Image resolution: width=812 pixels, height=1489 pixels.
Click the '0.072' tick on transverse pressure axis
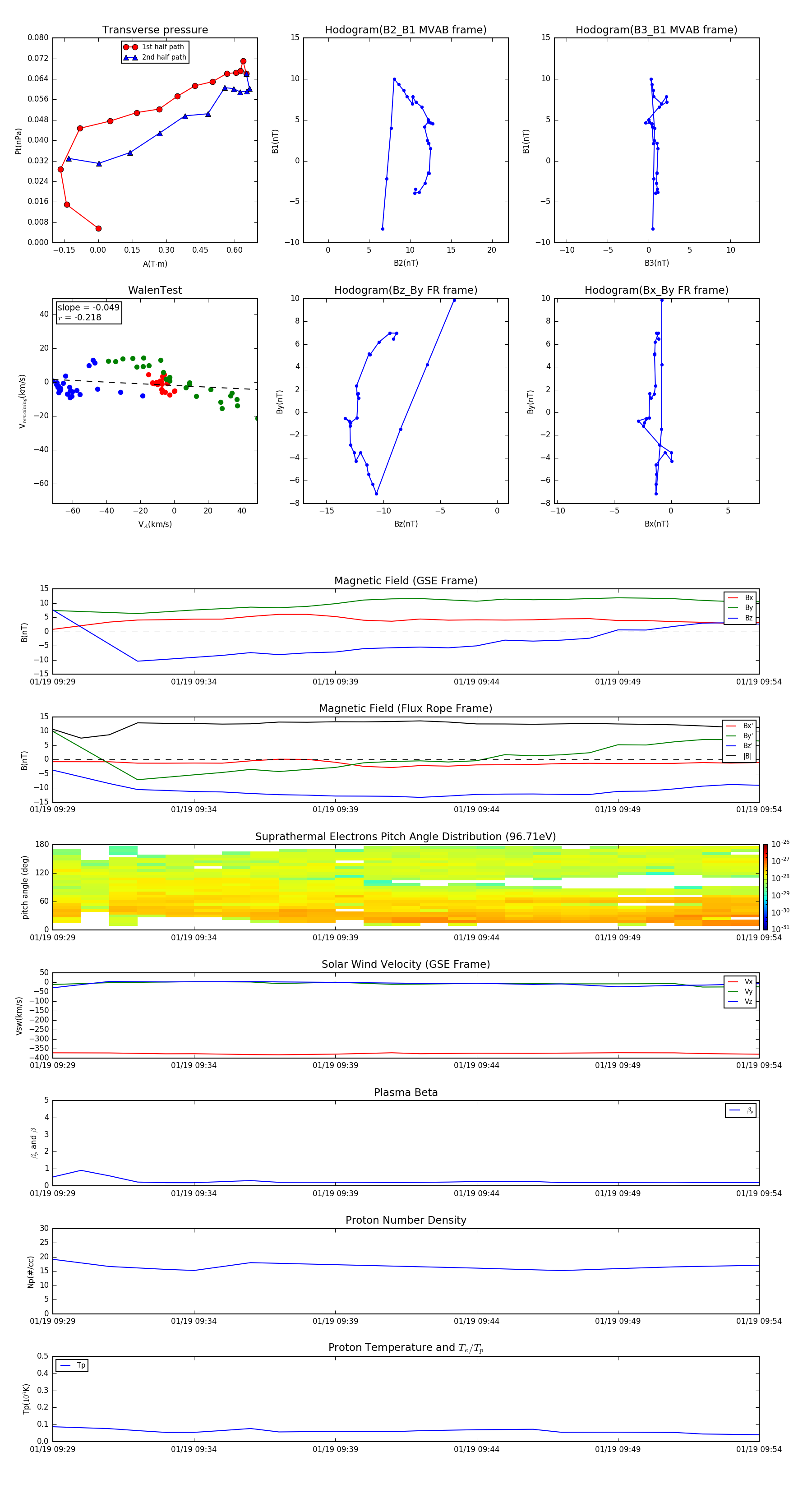coord(38,58)
